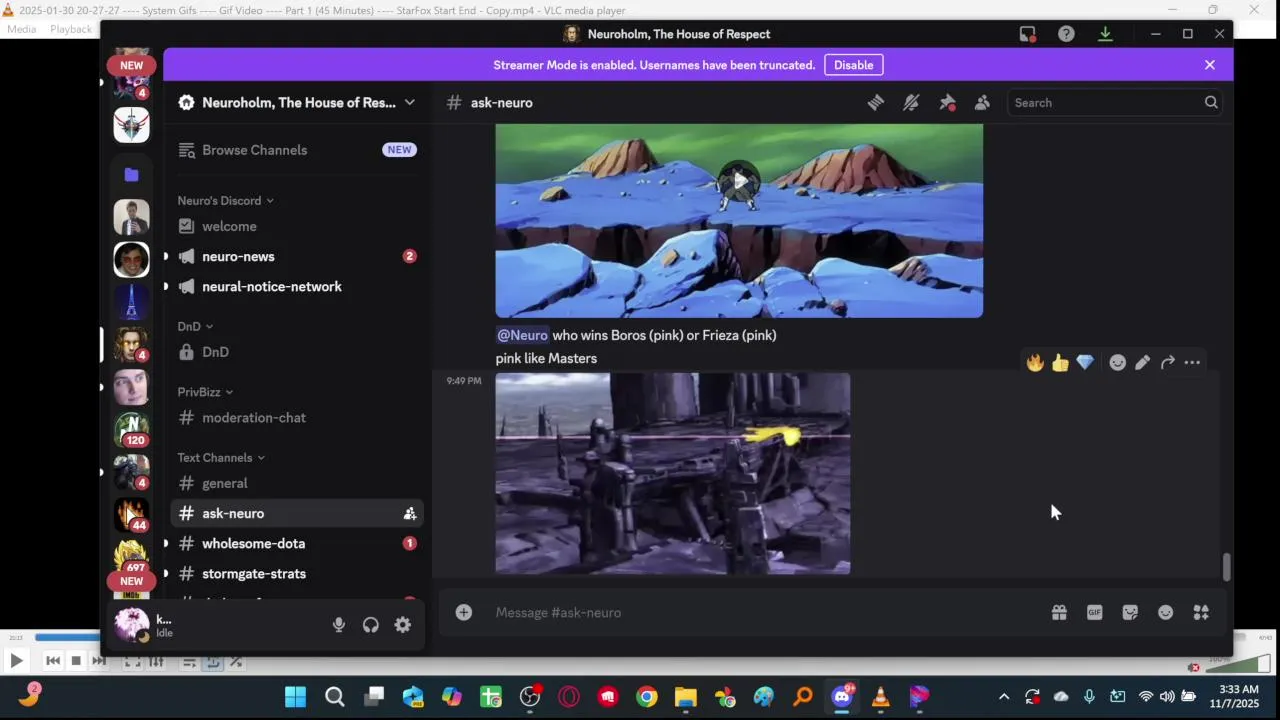Toggle loop mode in VLC controls
The image size is (1280, 720).
coord(214,661)
